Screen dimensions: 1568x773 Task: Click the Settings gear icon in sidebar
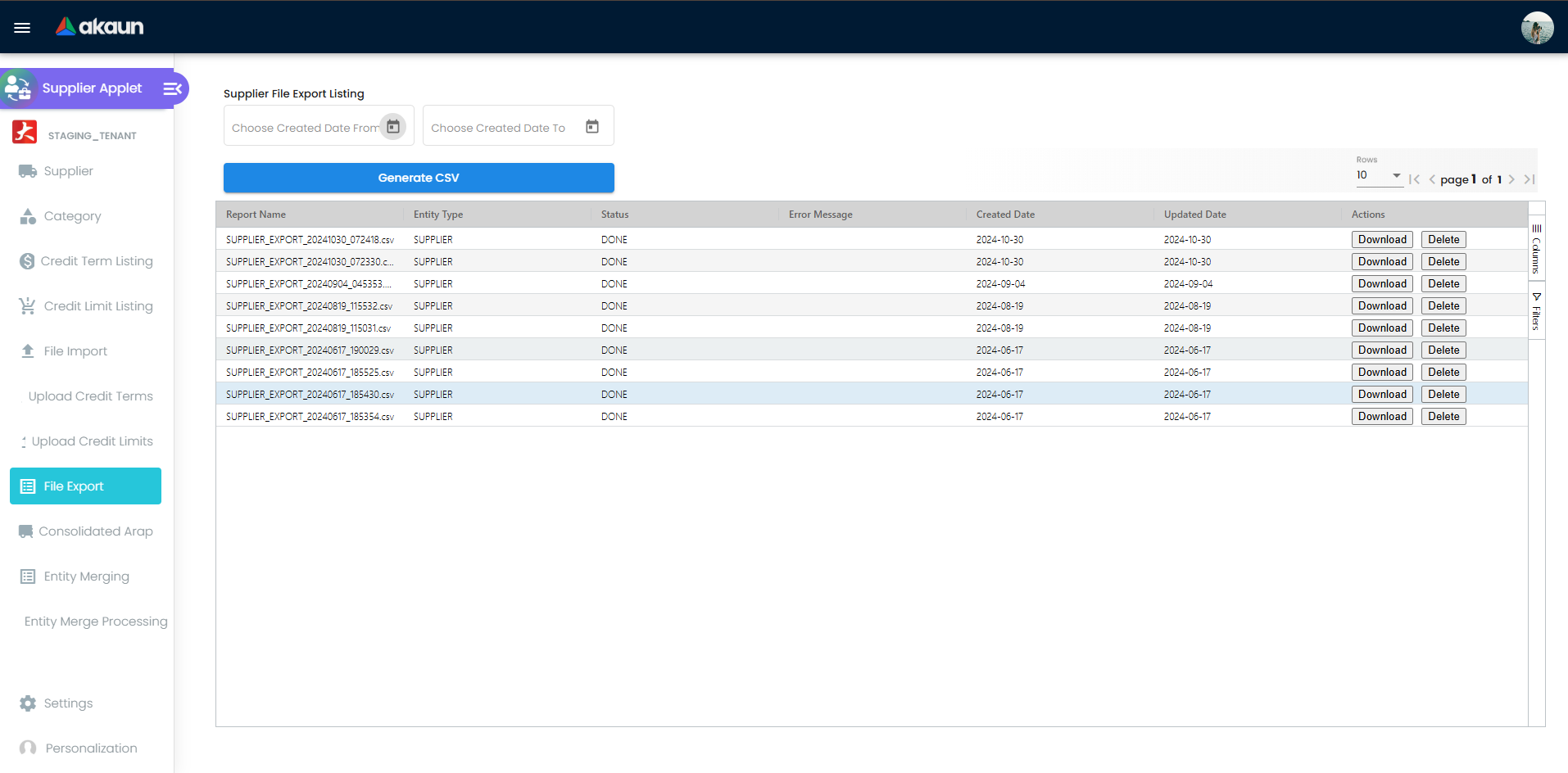point(27,703)
